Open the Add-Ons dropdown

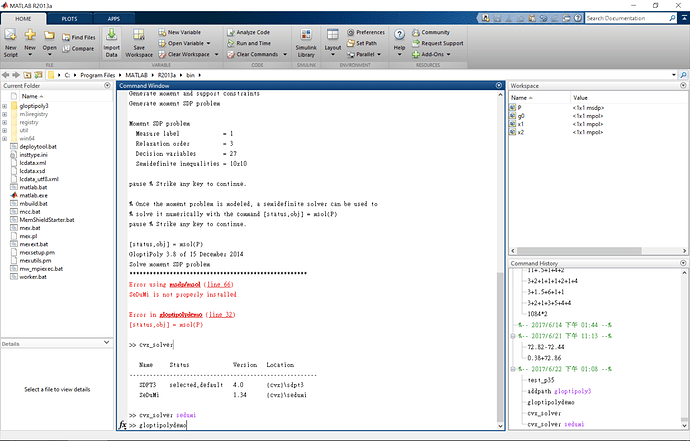click(x=448, y=54)
